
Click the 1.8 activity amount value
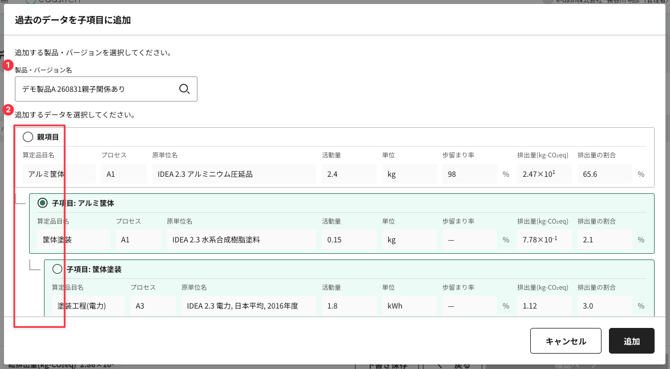pyautogui.click(x=349, y=306)
